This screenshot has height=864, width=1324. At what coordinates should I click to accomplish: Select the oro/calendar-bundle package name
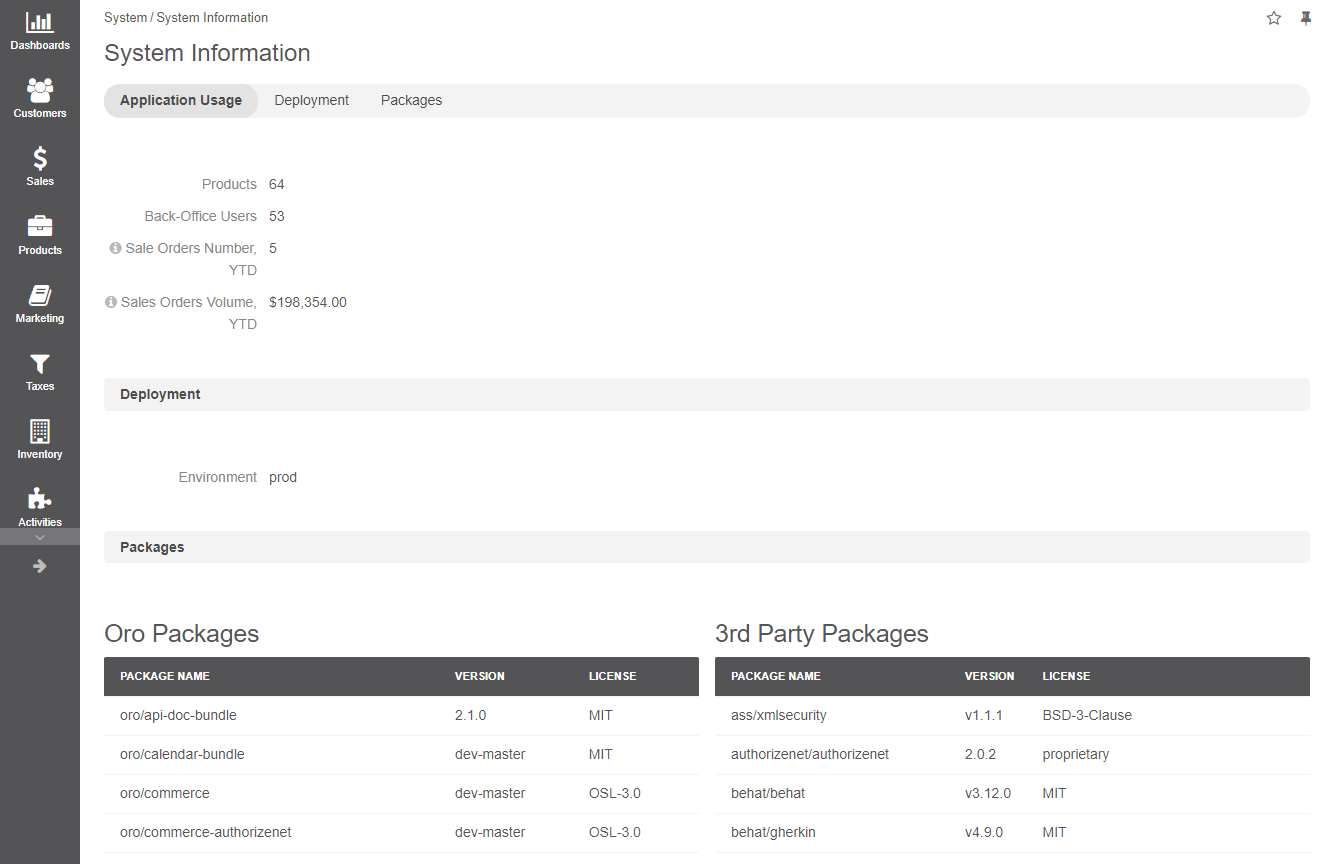[182, 754]
